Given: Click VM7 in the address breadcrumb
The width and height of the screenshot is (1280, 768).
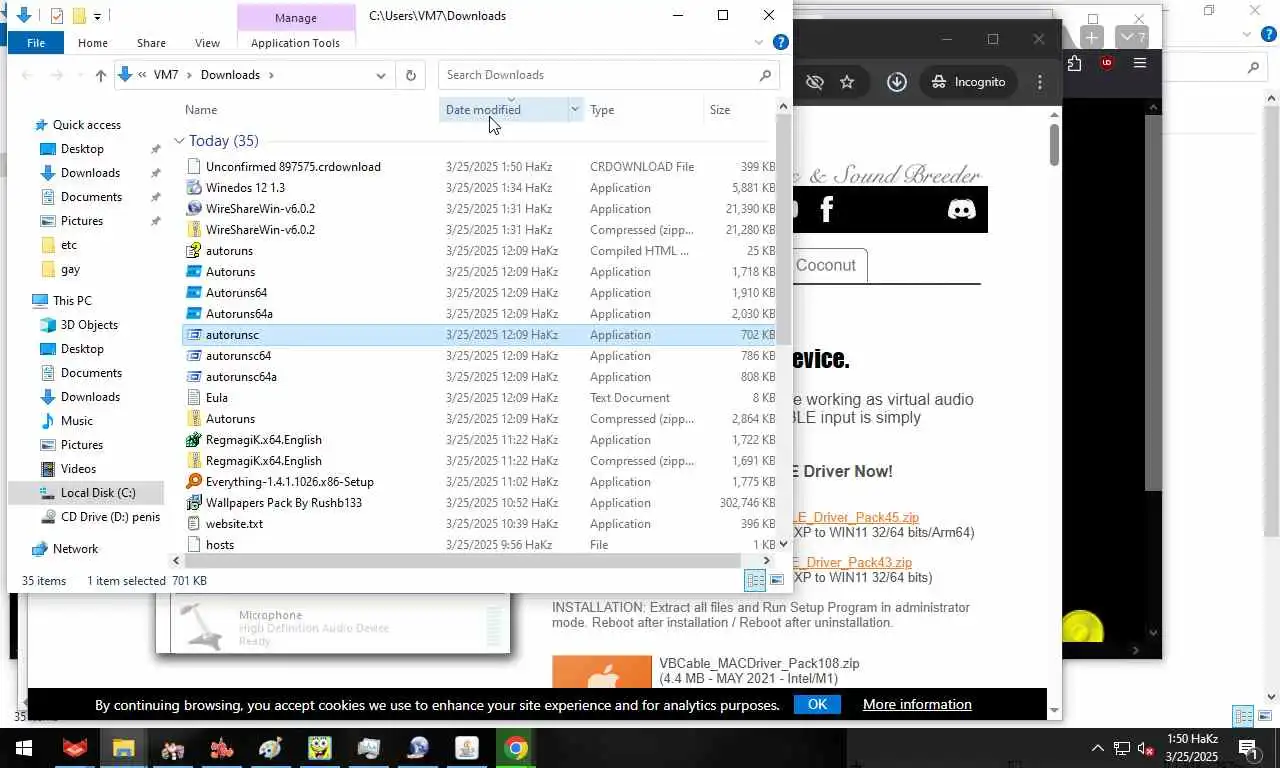Looking at the screenshot, I should point(166,75).
